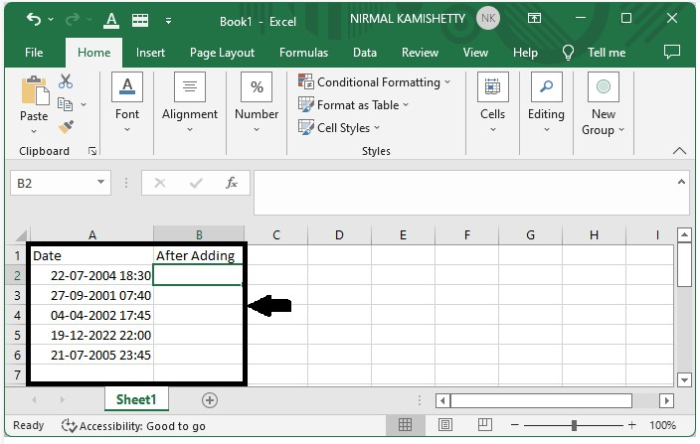This screenshot has width=700, height=444.
Task: Expand the Alignment group
Action: [190, 104]
